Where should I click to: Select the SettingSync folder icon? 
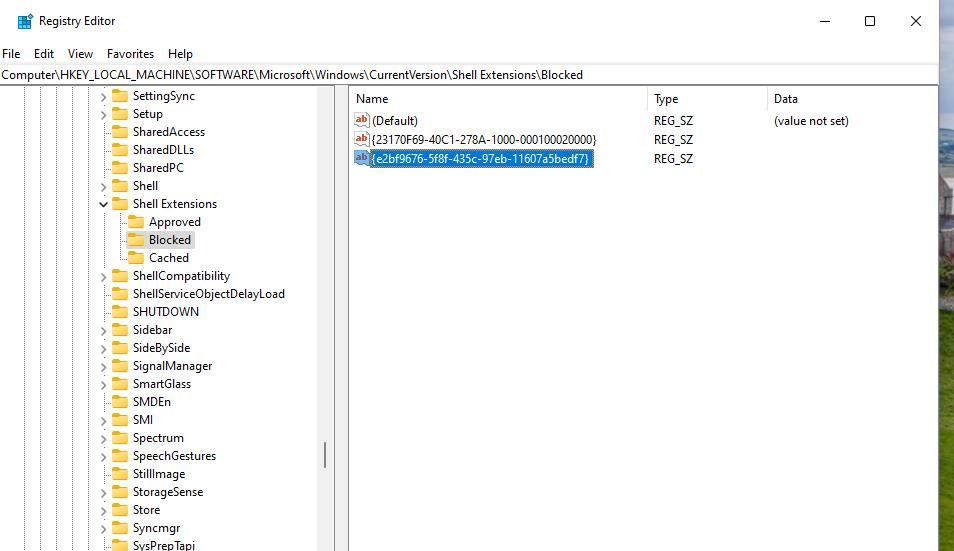(120, 95)
